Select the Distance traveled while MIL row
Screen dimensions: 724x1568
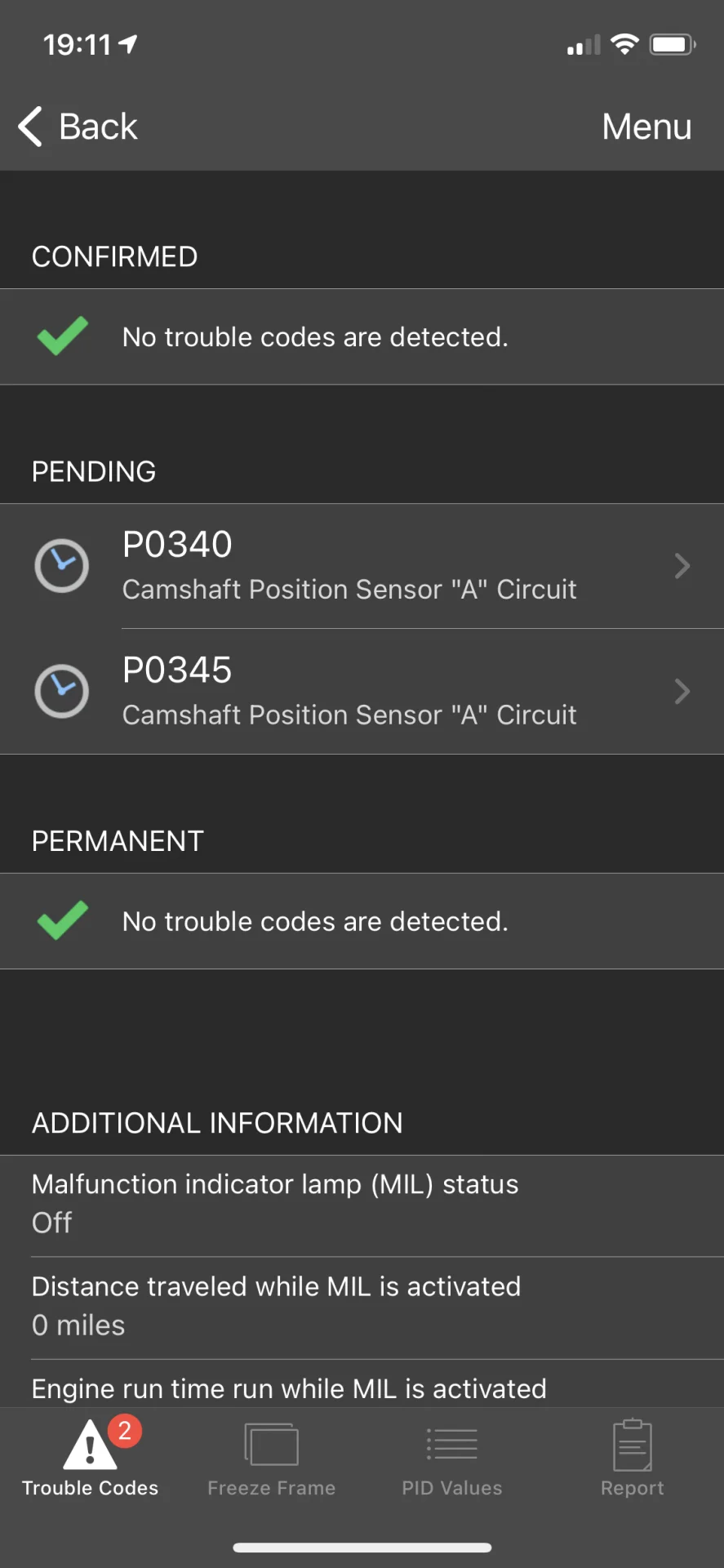362,1308
